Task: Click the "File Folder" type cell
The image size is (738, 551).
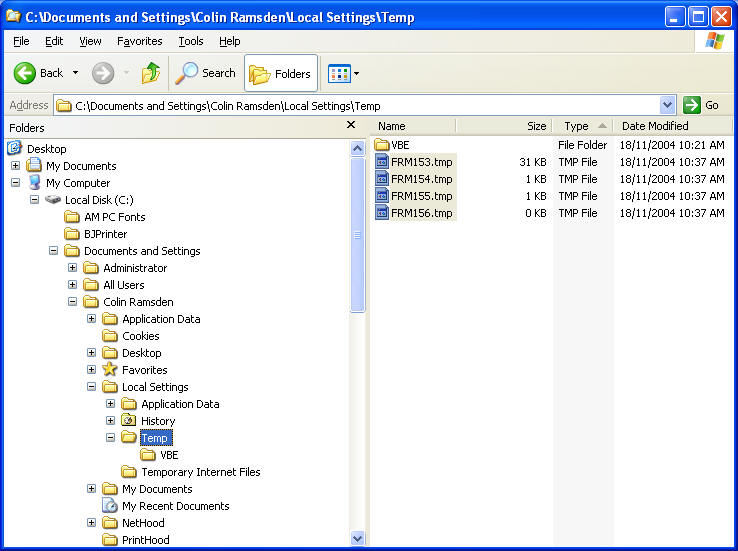Action: point(582,145)
